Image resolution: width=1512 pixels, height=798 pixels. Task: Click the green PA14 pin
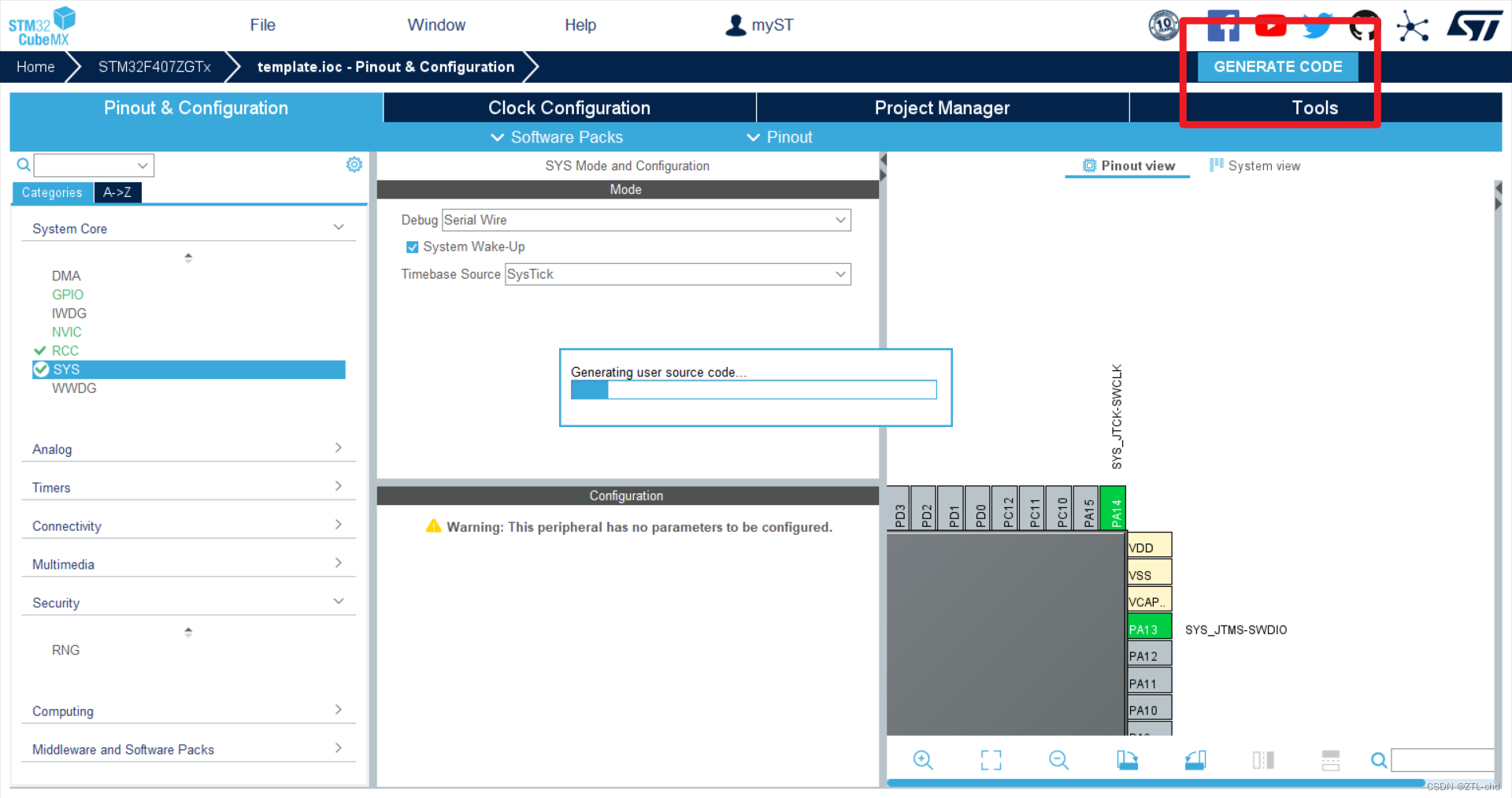click(1113, 508)
